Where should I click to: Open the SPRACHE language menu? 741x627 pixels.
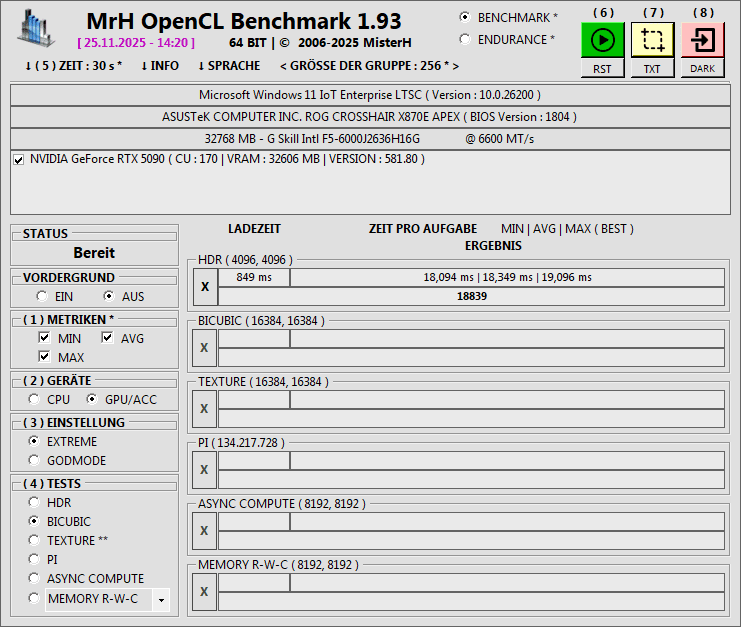point(229,66)
